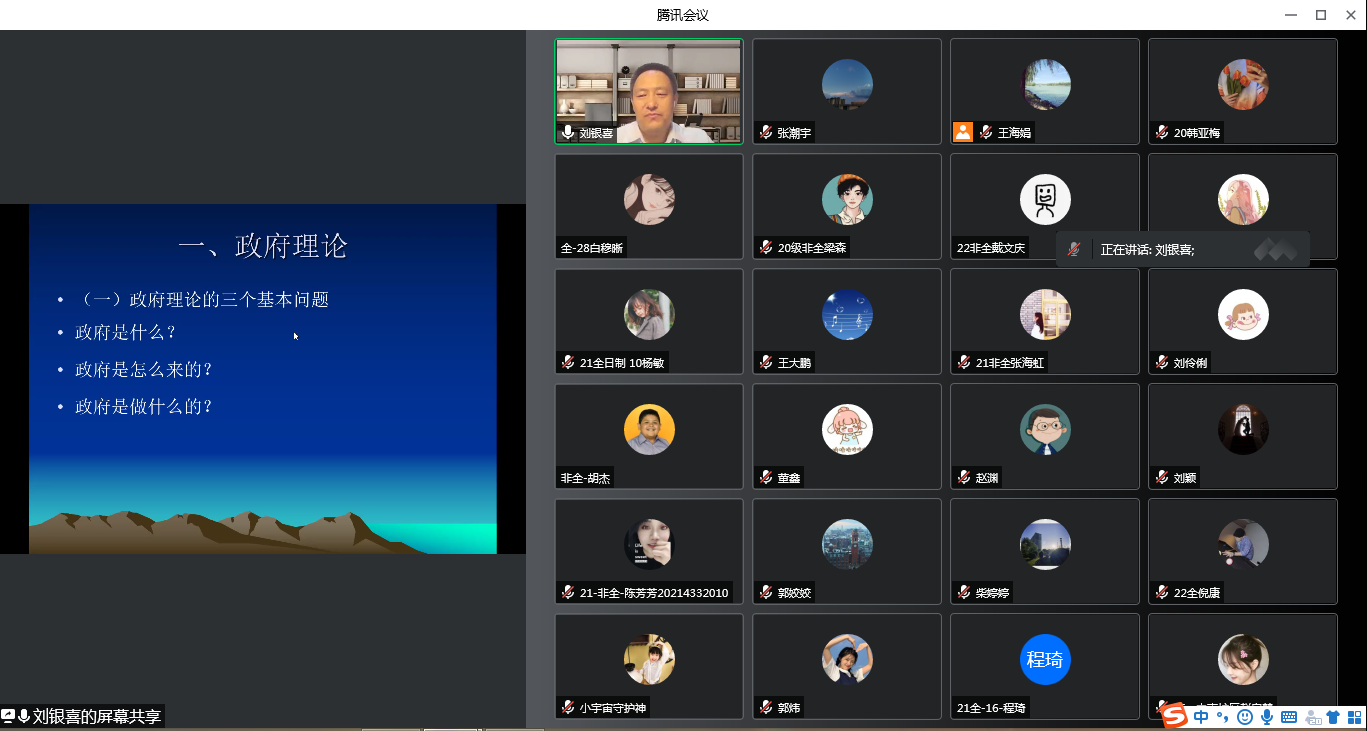The width and height of the screenshot is (1367, 731).
Task: Click the 腾讯会议 window title bar
Action: click(683, 15)
